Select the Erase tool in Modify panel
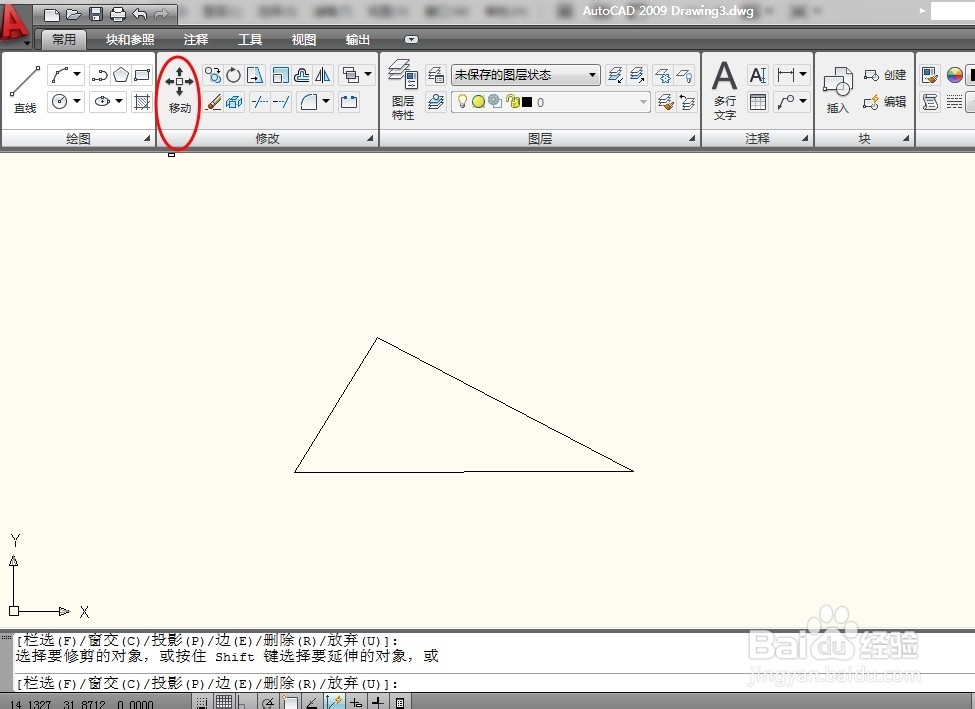Screen dimensions: 975x709 point(213,101)
